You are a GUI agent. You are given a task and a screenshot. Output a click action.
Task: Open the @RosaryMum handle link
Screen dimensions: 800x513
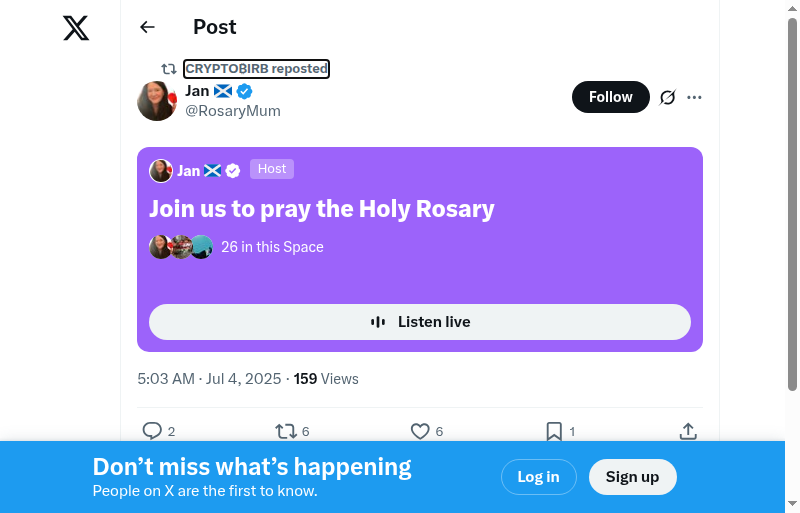(x=233, y=111)
